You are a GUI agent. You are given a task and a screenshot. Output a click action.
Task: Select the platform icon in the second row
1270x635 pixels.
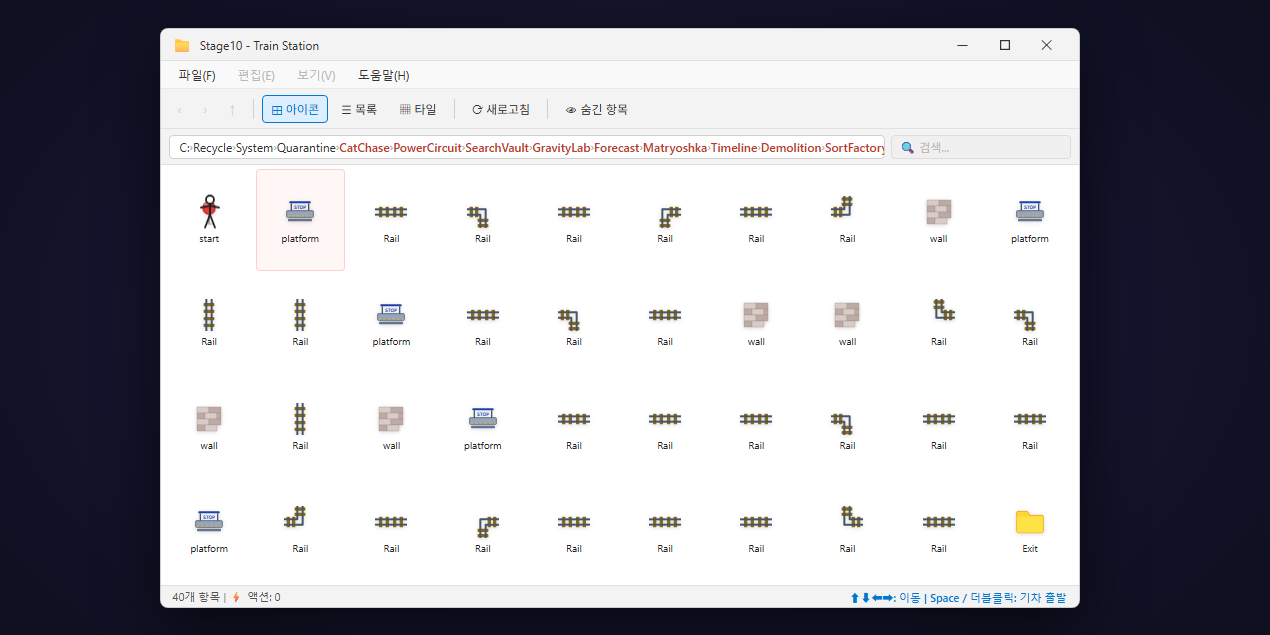[x=391, y=315]
